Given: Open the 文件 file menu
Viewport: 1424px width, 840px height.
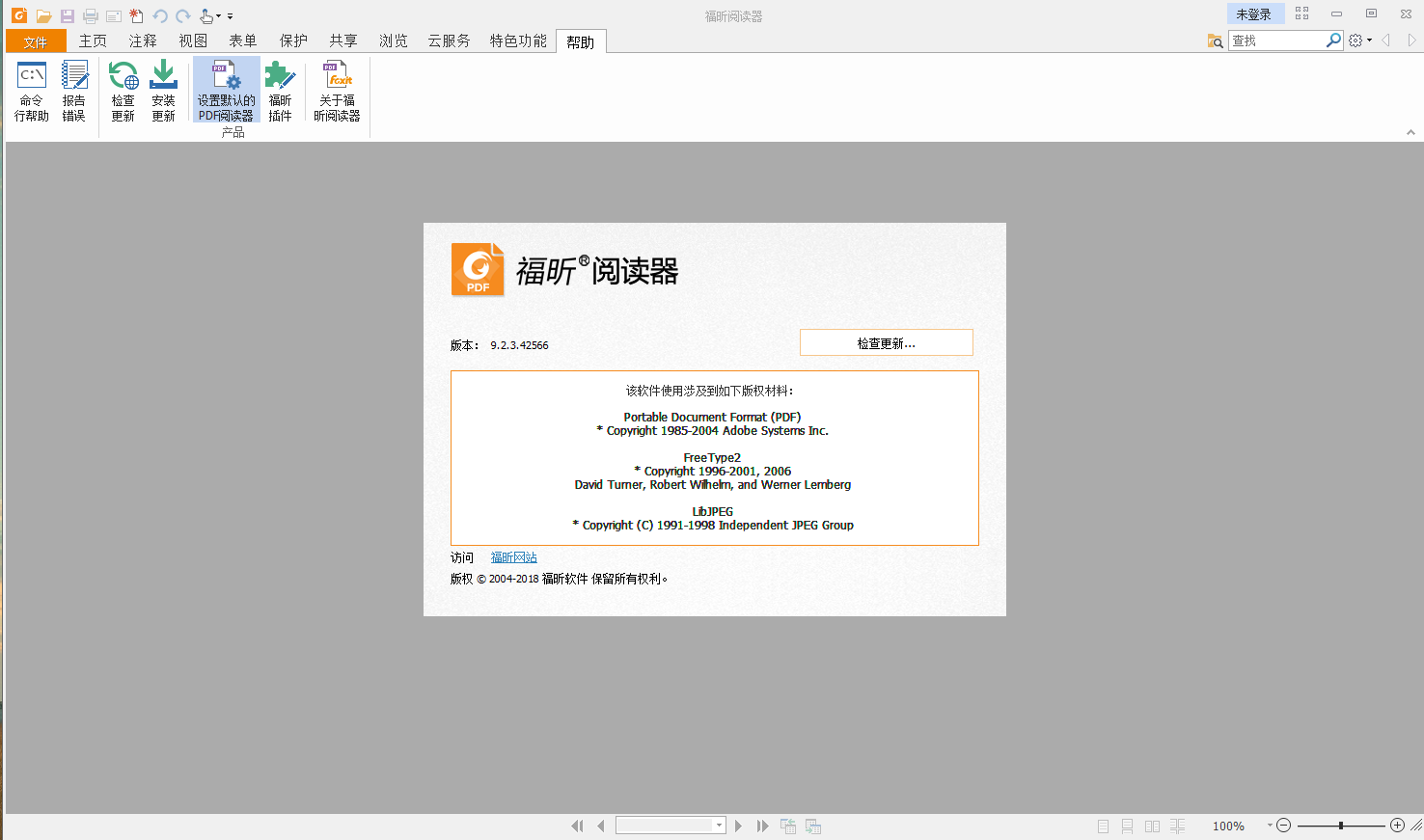Looking at the screenshot, I should click(36, 41).
